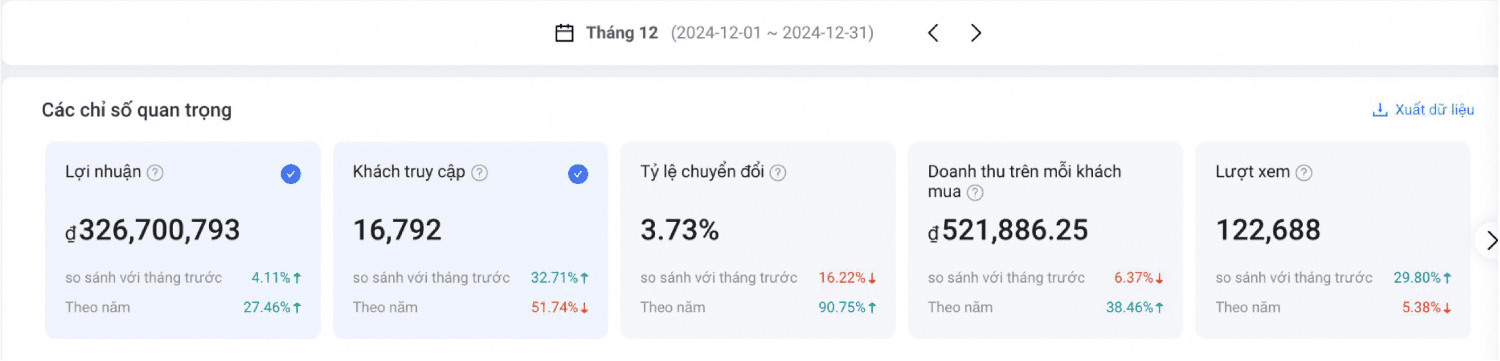This screenshot has height=361, width=1500.
Task: Go to previous month with left arrow
Action: (x=933, y=33)
